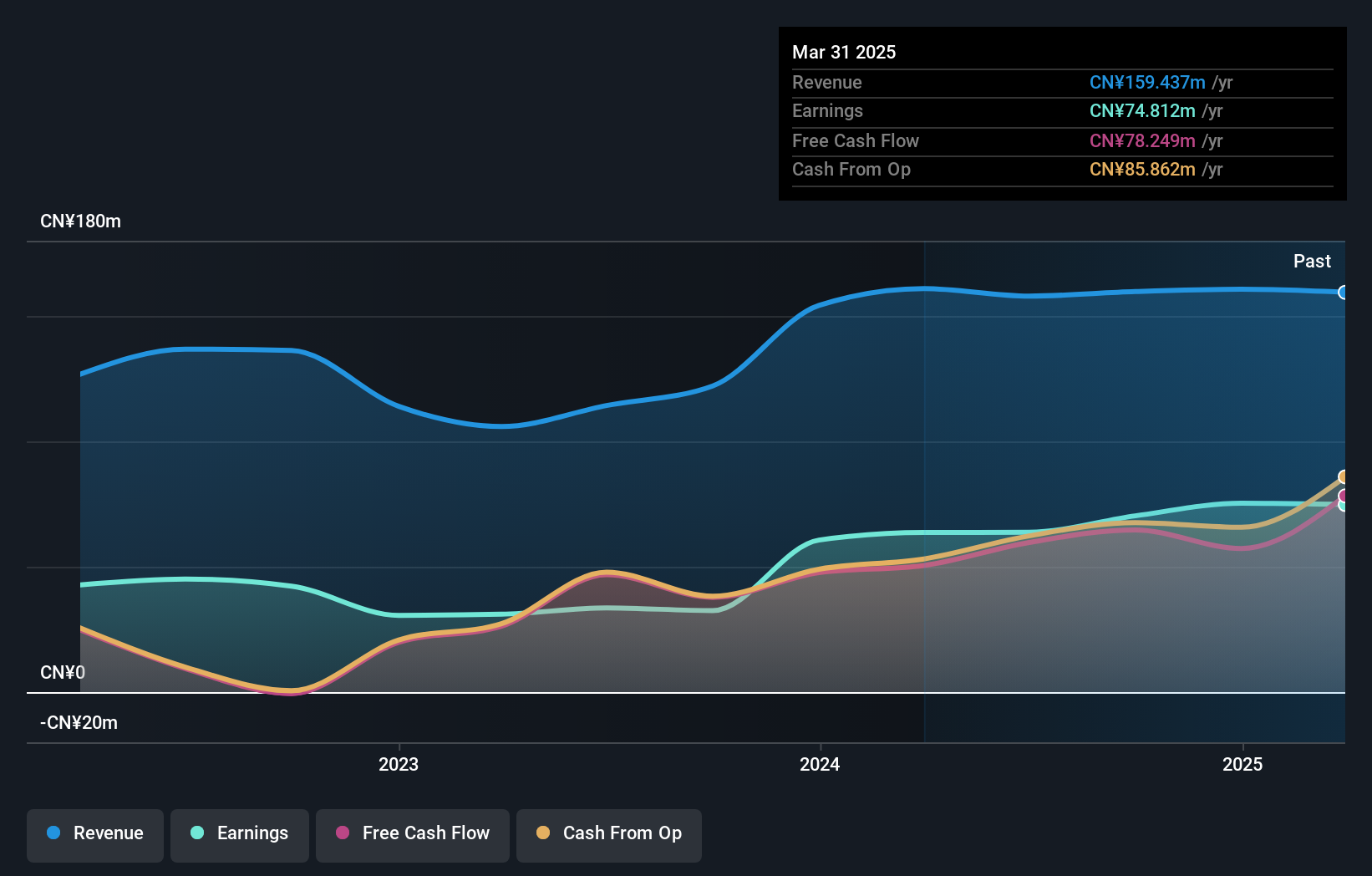Screen dimensions: 1372x876
Task: Toggle the Cash From Op legend button
Action: click(x=609, y=835)
